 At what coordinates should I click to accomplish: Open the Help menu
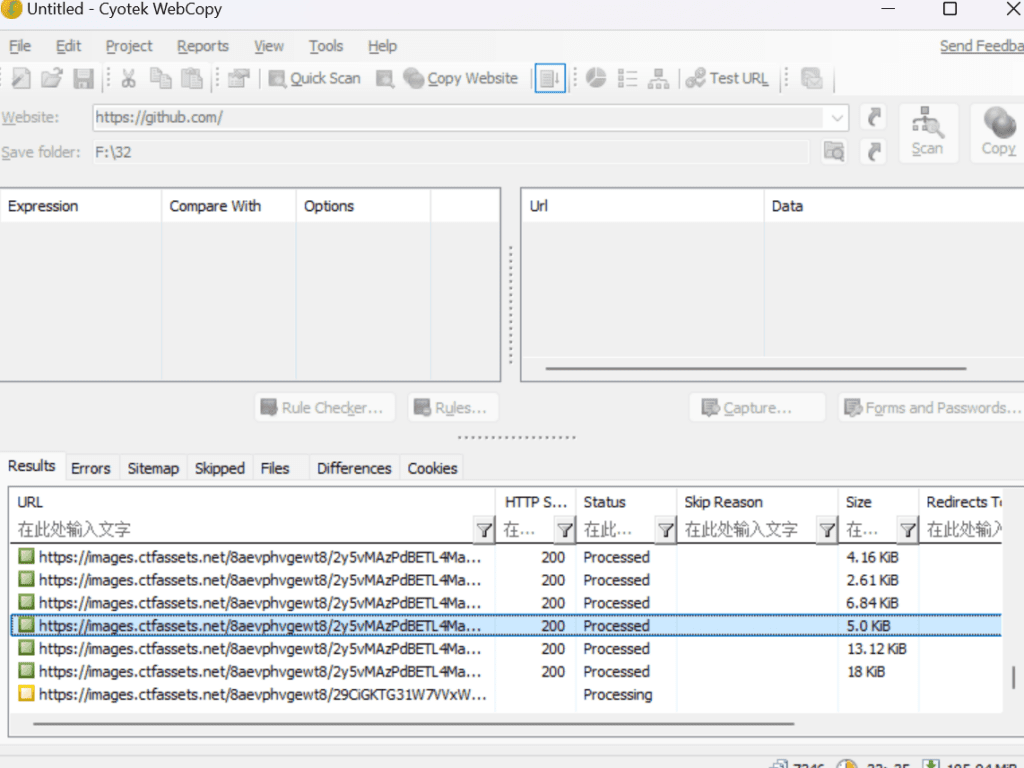coord(382,46)
